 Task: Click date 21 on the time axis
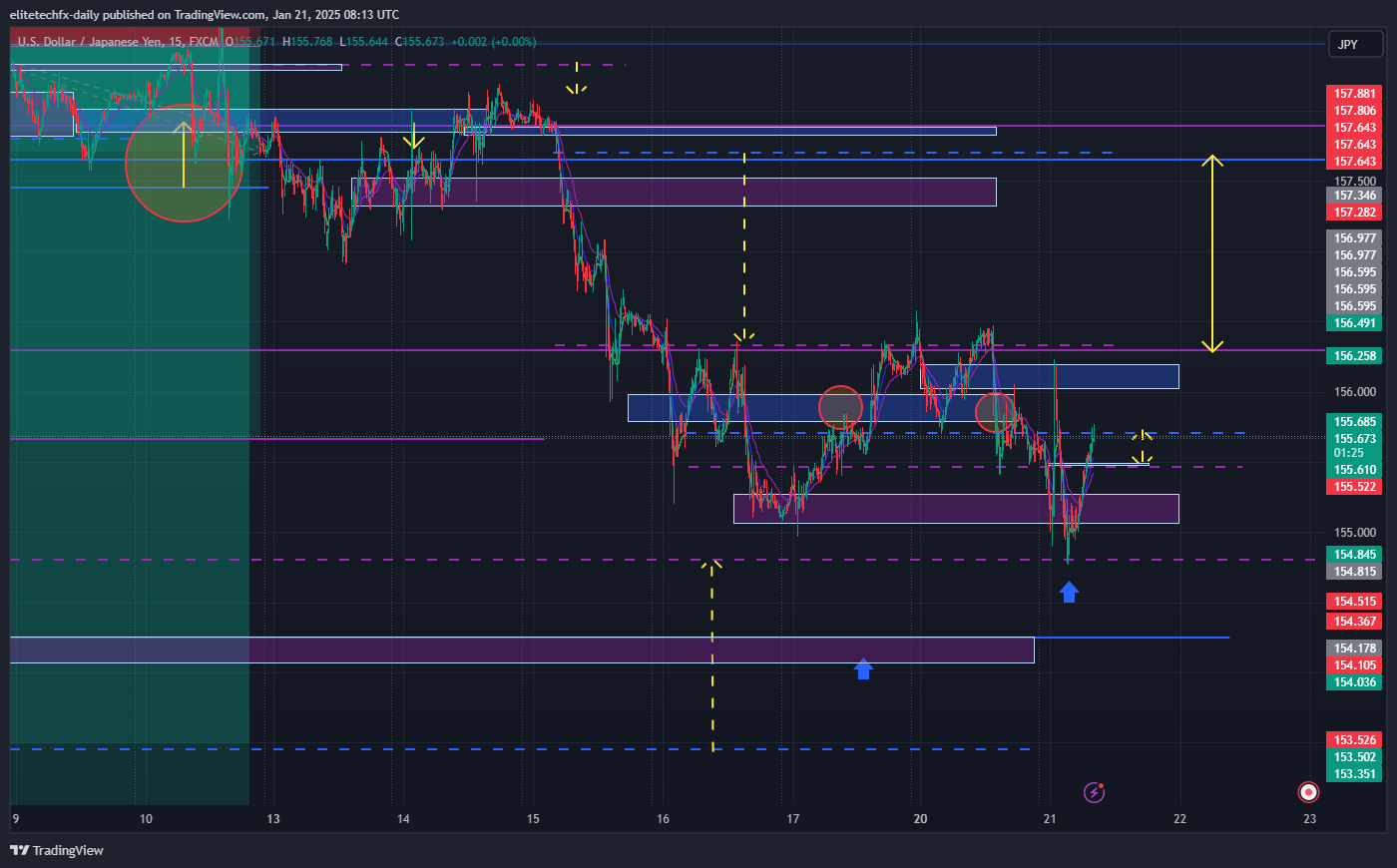[1050, 819]
